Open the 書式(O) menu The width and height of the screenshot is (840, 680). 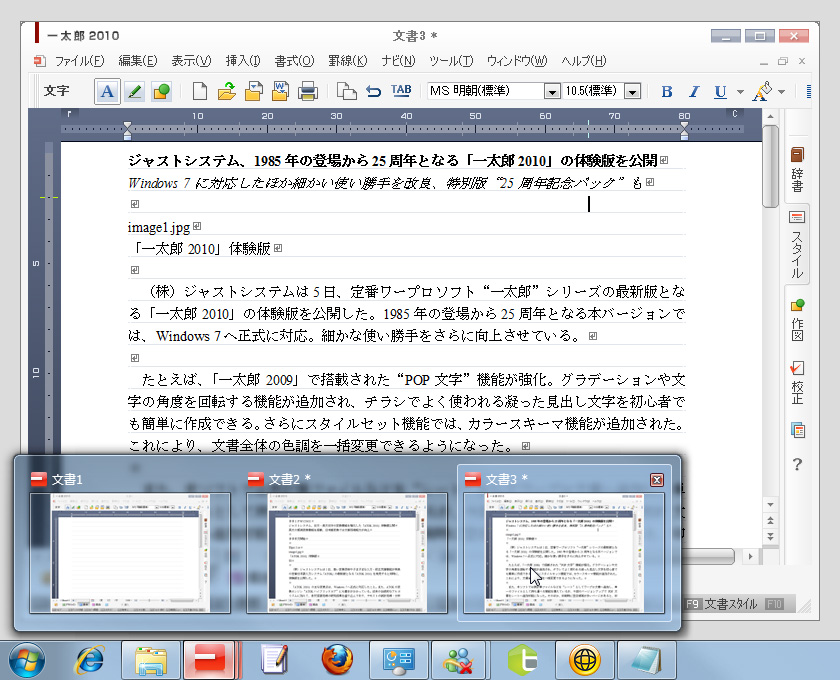[294, 61]
